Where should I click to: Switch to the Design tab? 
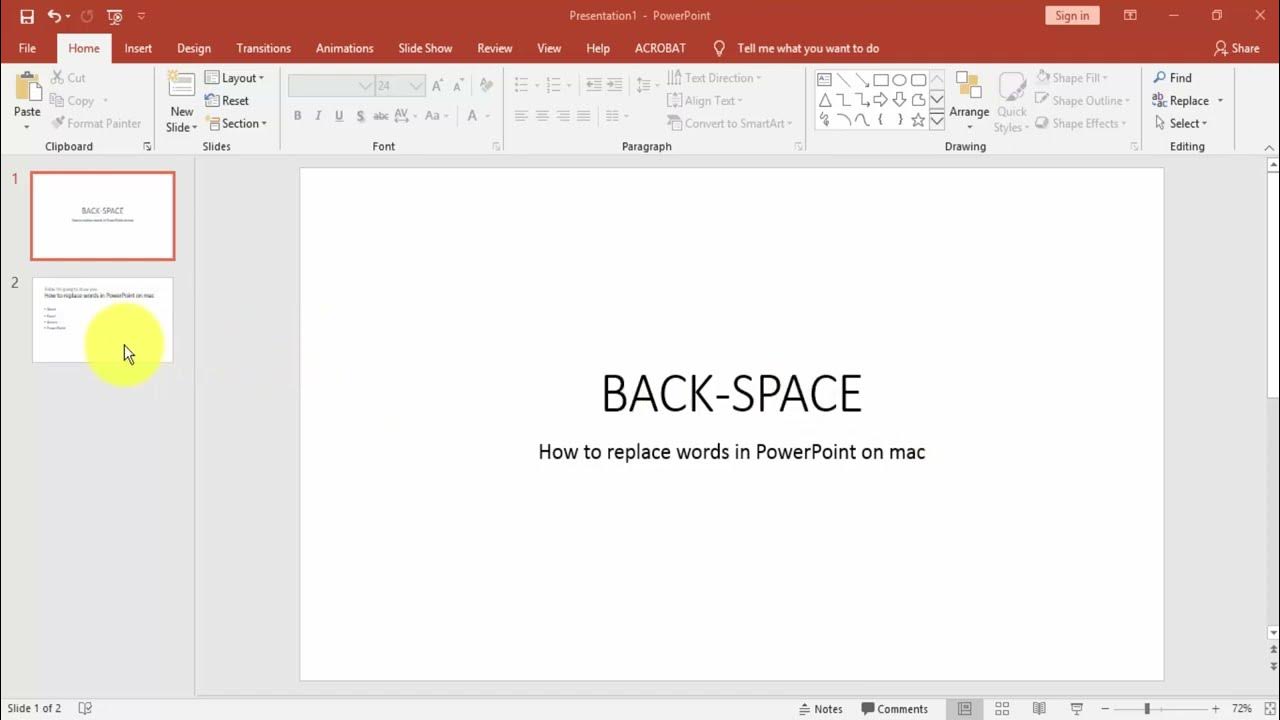pos(194,48)
